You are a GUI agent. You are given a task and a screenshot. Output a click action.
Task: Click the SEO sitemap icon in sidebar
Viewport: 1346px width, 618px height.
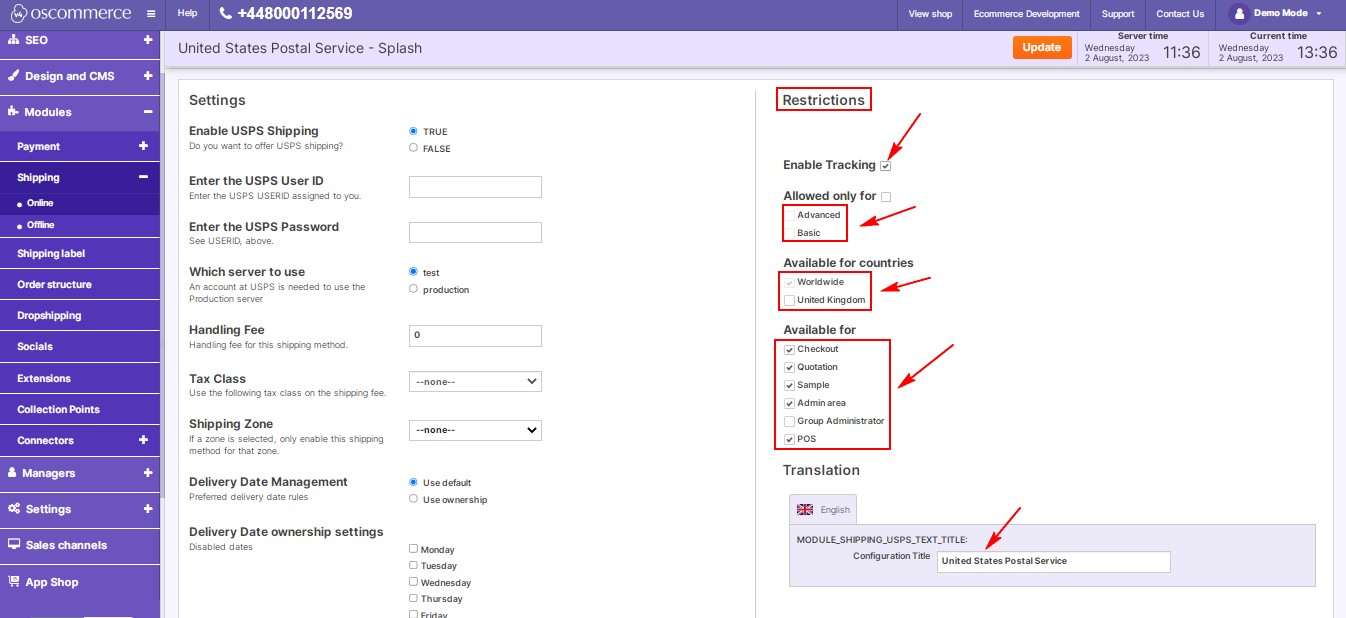tap(14, 40)
